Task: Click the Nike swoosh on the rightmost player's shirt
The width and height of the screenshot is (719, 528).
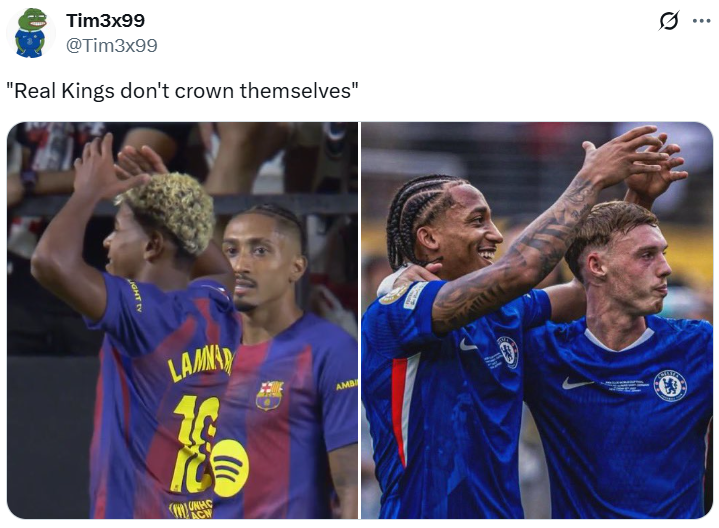Action: pos(577,383)
